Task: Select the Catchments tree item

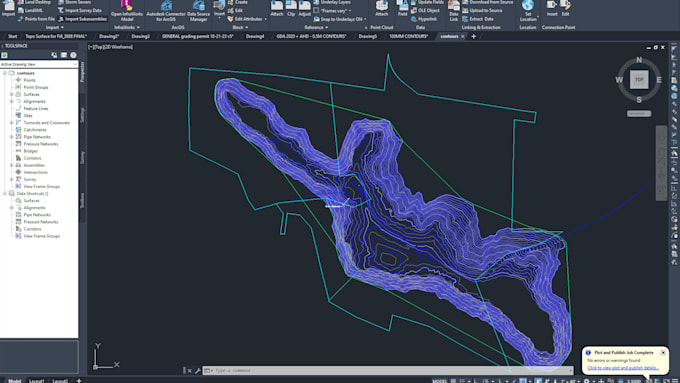Action: tap(35, 130)
